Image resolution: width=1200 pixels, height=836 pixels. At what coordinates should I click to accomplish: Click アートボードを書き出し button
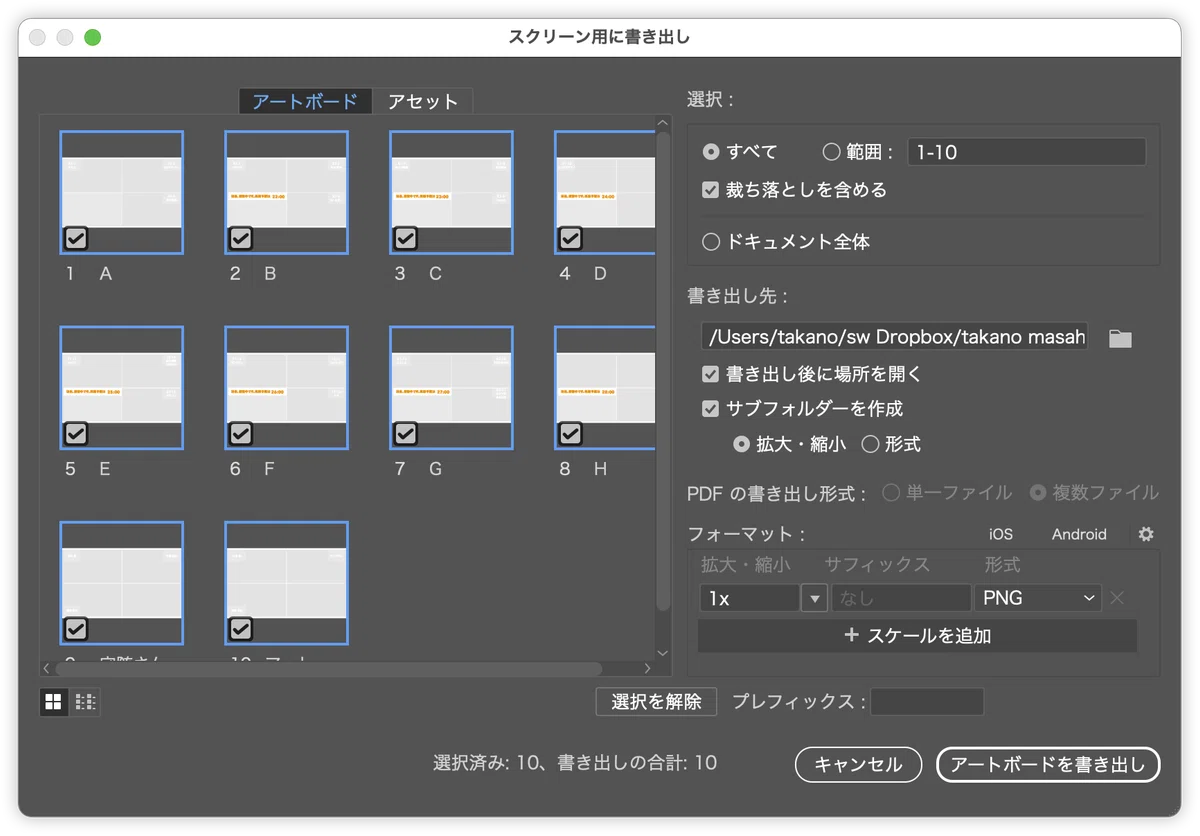[1048, 765]
